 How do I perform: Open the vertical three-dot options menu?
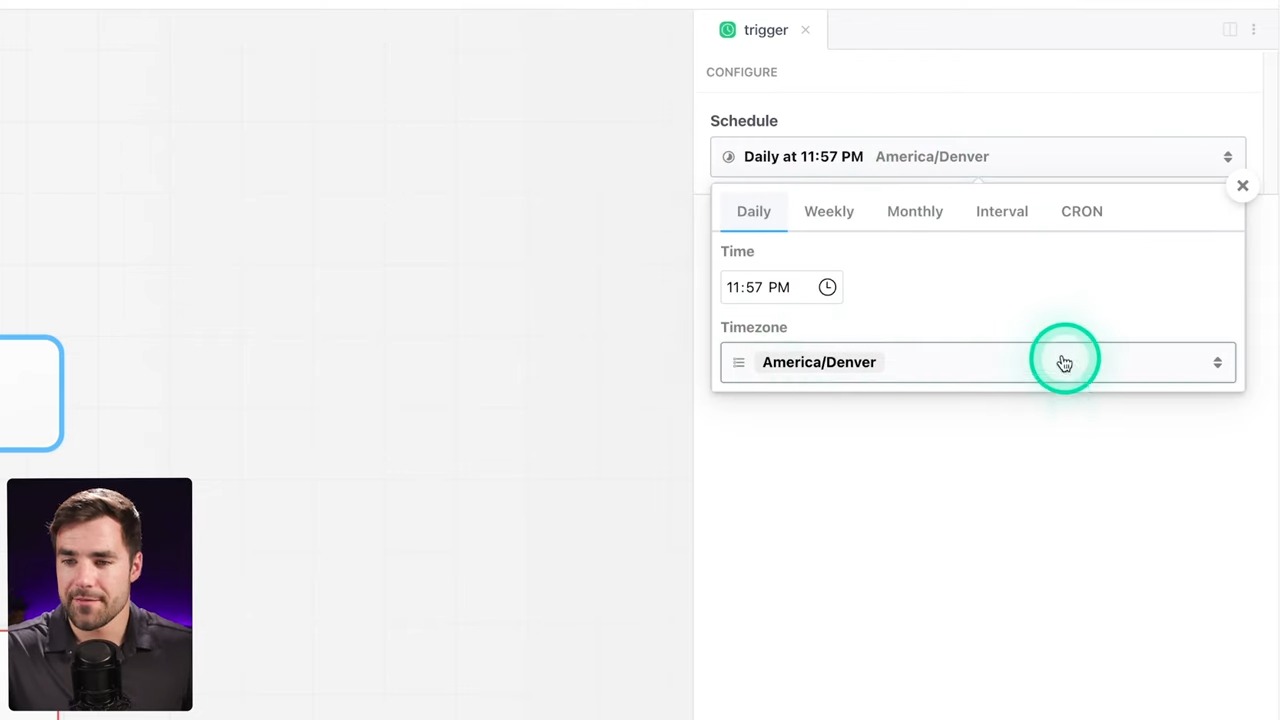tap(1253, 30)
